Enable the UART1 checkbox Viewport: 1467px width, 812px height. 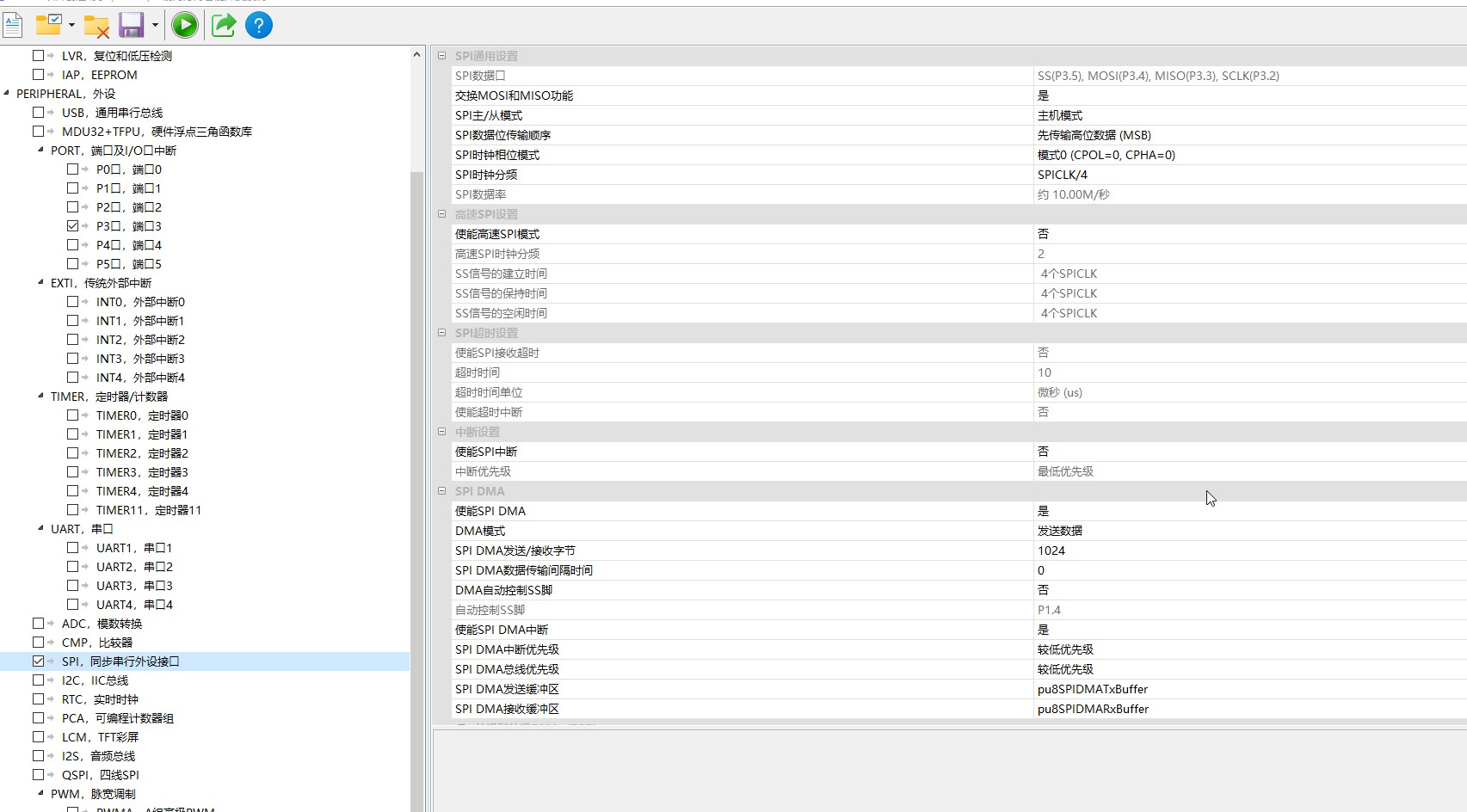(73, 548)
